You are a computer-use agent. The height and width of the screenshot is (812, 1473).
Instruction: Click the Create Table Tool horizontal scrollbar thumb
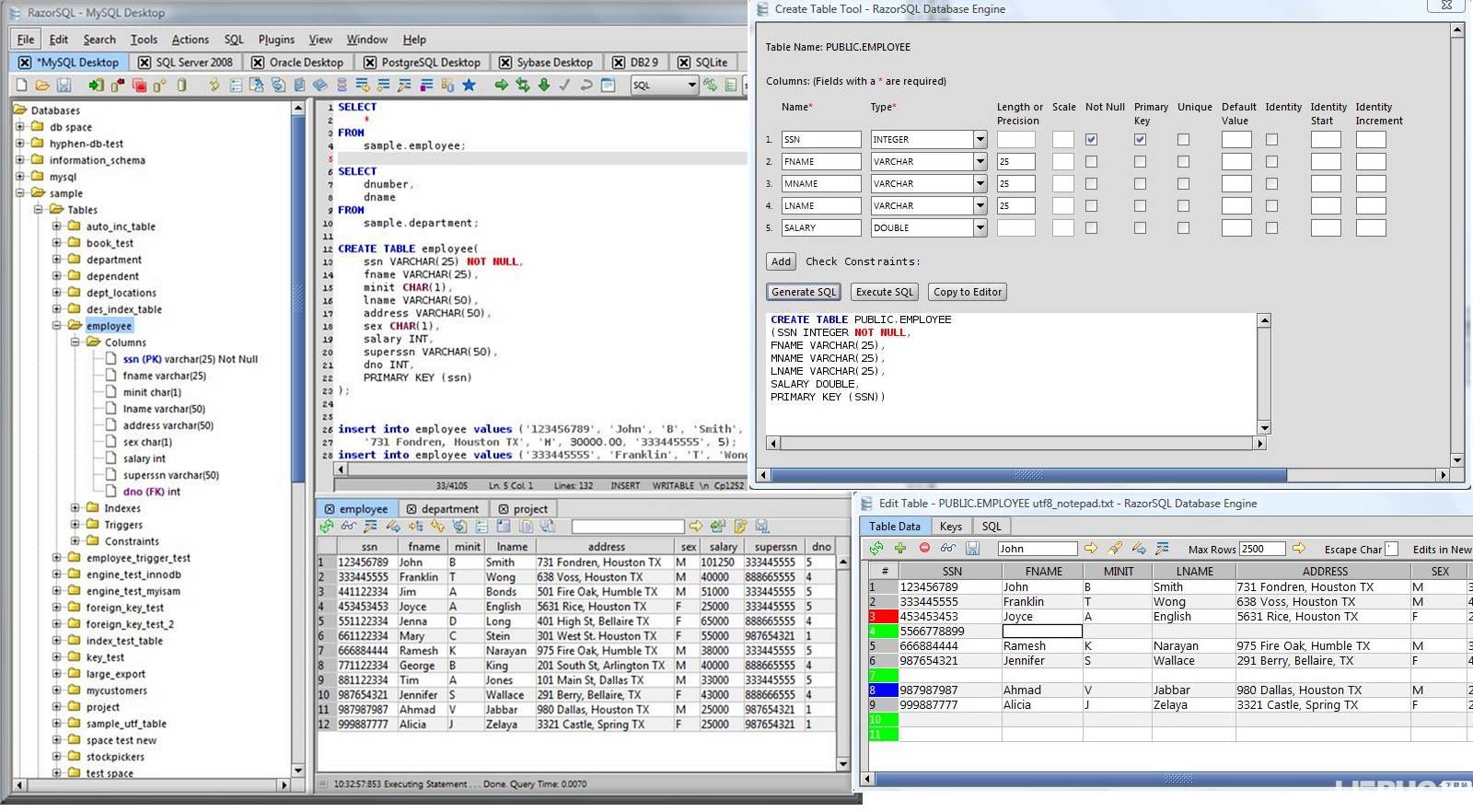pyautogui.click(x=1028, y=475)
